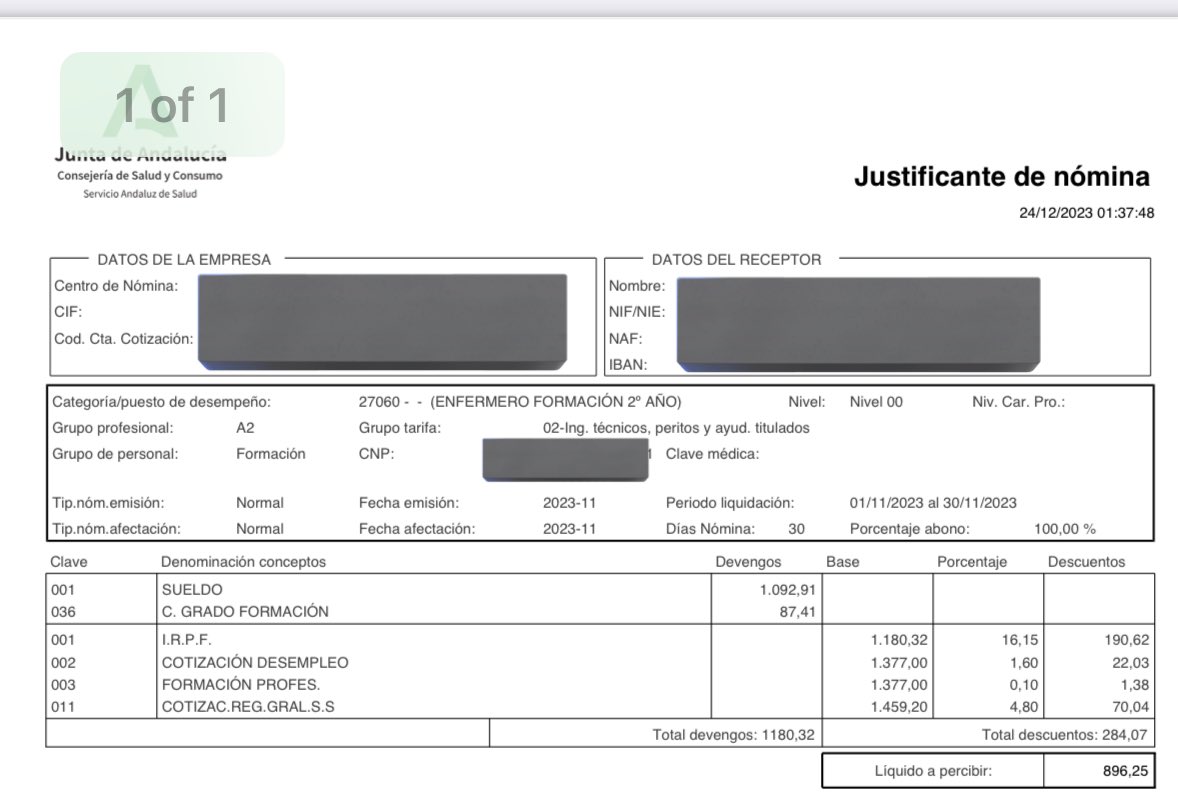Click the base amount "1.459,20"

tap(899, 706)
